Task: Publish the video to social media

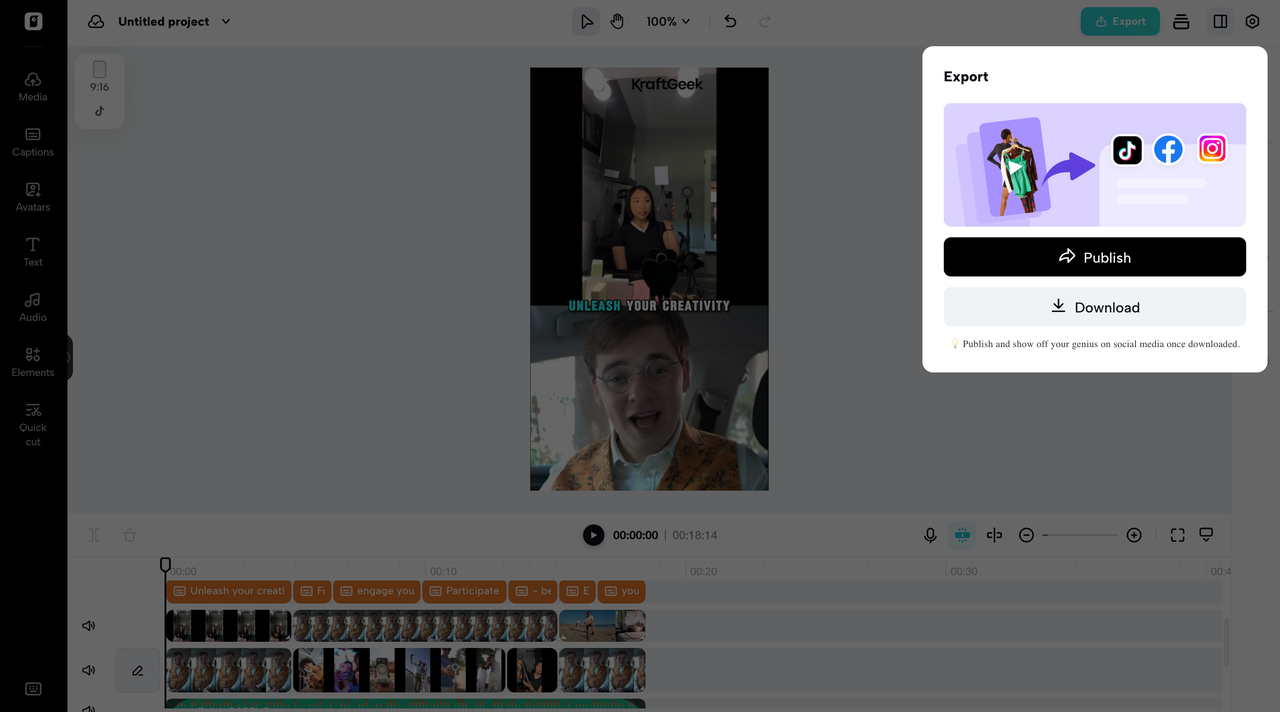Action: pos(1094,257)
